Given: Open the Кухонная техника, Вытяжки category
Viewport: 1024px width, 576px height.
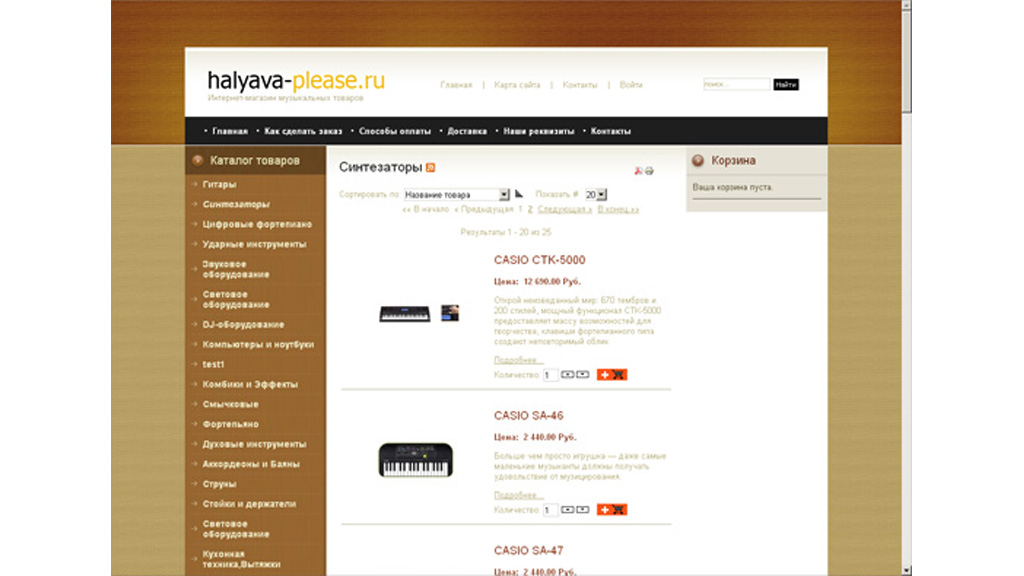Looking at the screenshot, I should 241,559.
